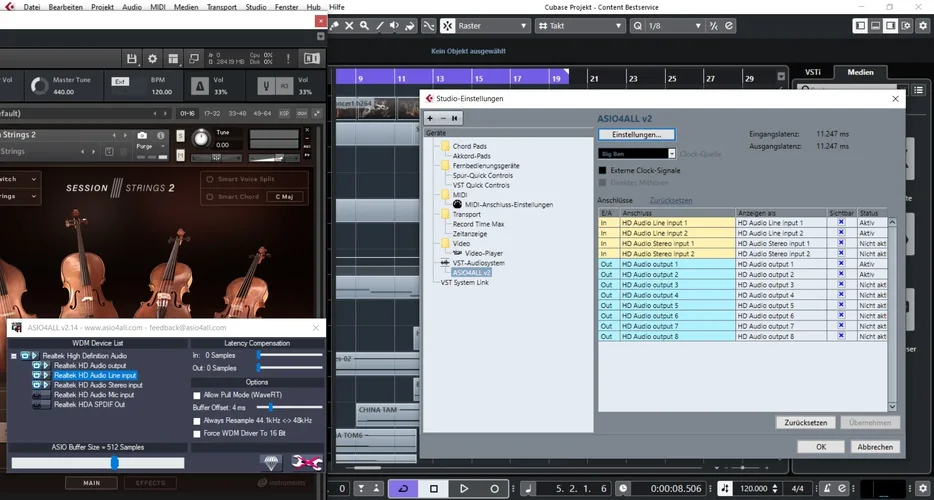Toggle the Externe Clock-Signale checkbox
This screenshot has height=500, width=934.
click(602, 170)
